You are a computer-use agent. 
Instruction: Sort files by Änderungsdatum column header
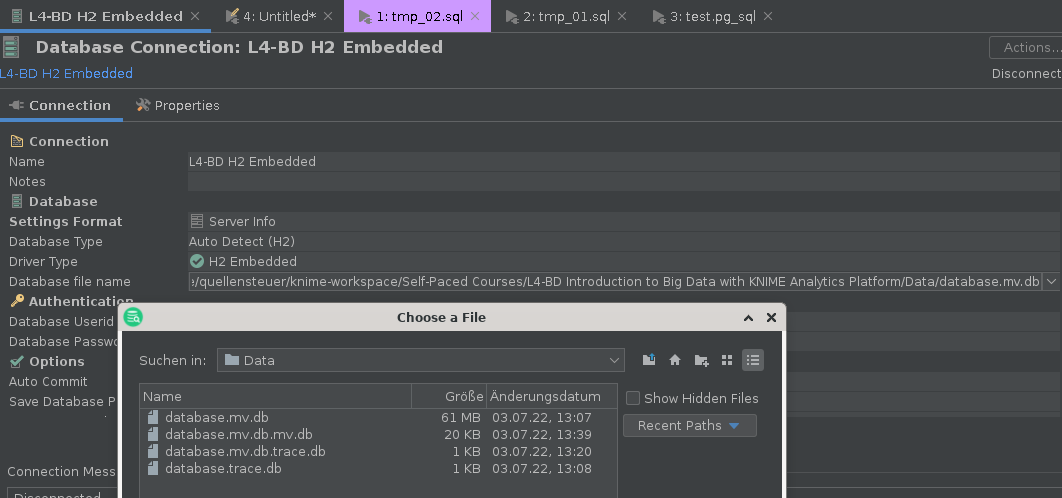pyautogui.click(x=546, y=397)
